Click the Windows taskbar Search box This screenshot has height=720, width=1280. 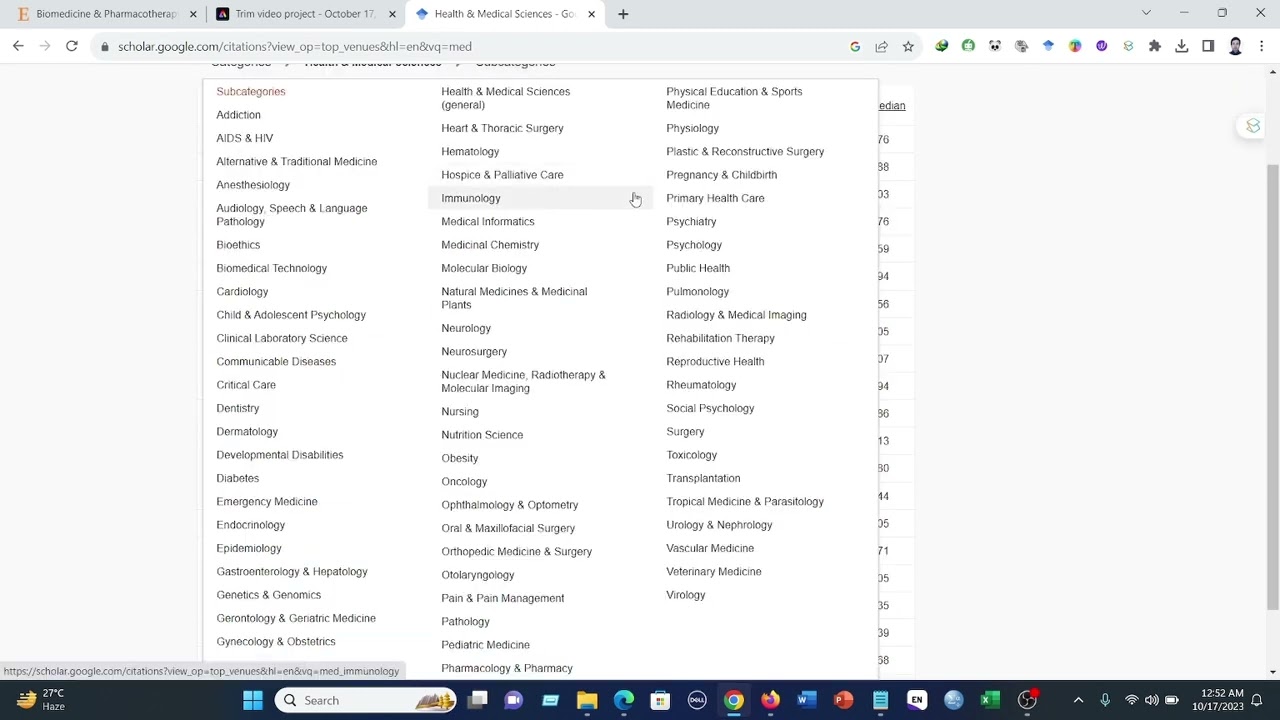click(x=366, y=700)
